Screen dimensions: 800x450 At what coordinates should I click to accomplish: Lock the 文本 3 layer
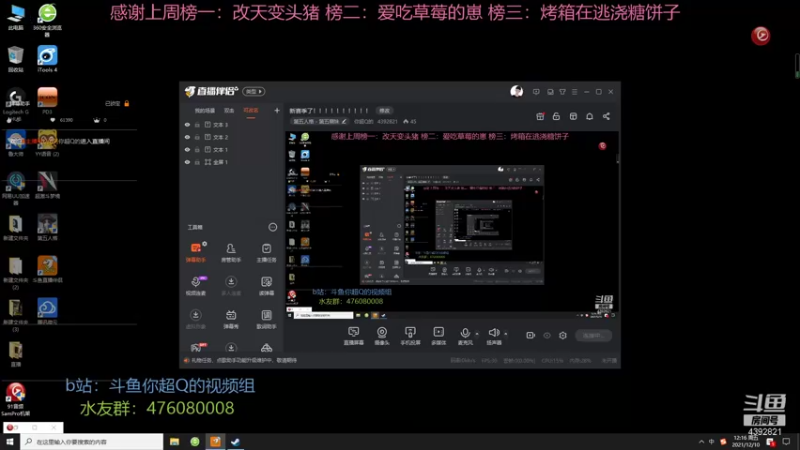pyautogui.click(x=197, y=124)
